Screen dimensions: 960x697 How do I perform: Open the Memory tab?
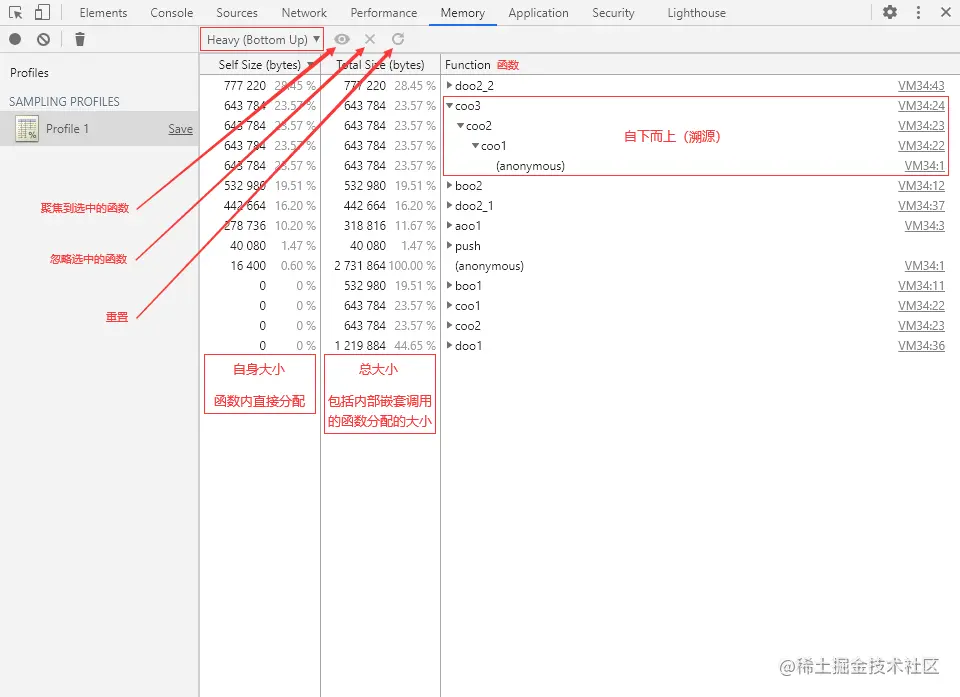click(x=463, y=13)
